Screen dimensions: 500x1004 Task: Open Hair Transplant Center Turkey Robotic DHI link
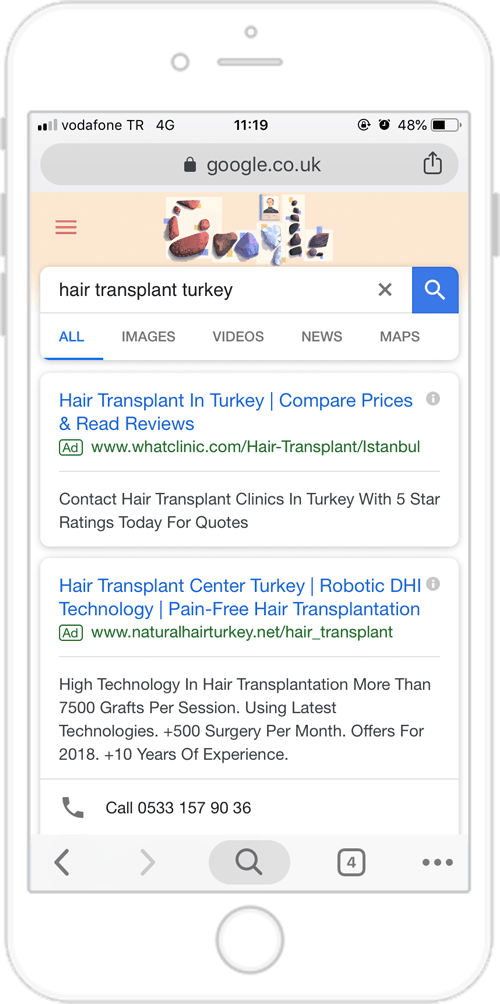click(x=240, y=597)
